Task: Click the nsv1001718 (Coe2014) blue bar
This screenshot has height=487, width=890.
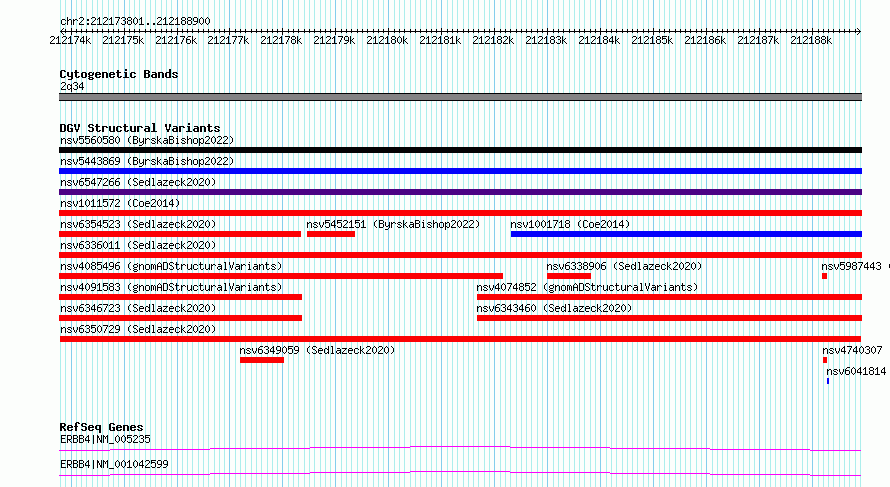Action: (x=686, y=234)
